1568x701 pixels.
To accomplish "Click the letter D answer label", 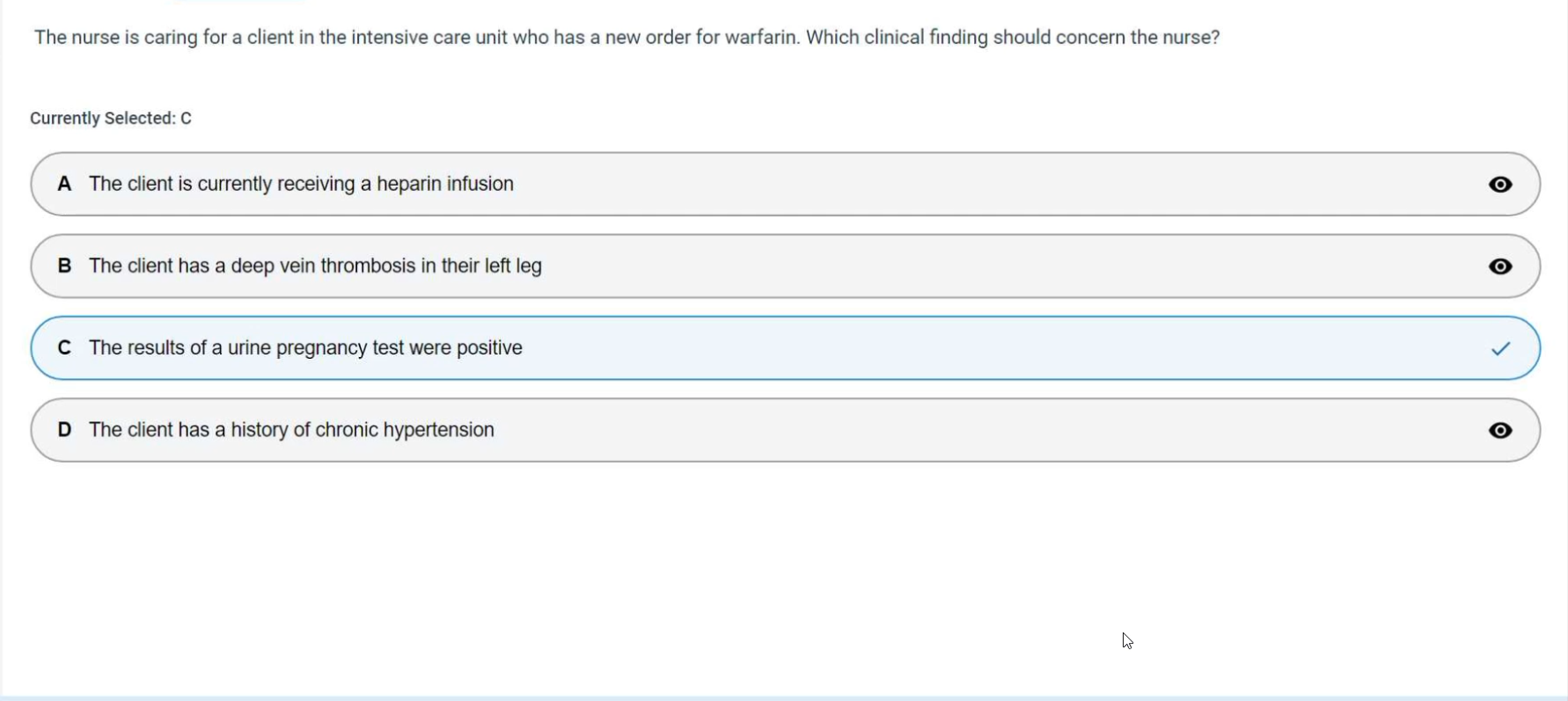I will click(64, 429).
